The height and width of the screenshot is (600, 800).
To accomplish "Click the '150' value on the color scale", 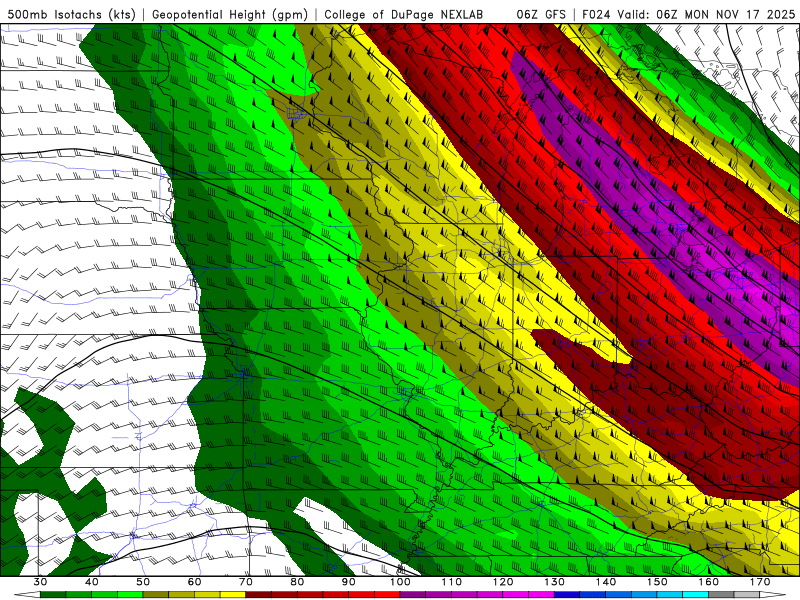I will 657,582.
